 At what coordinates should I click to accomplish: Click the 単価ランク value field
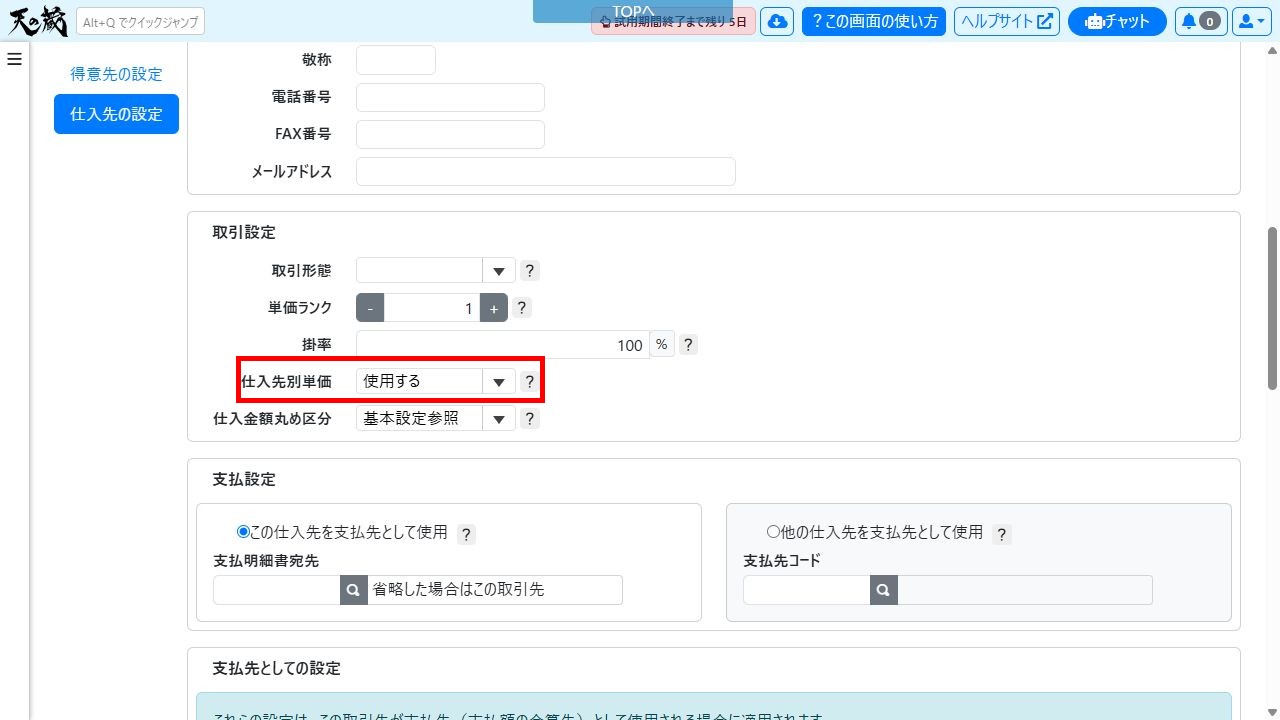point(432,308)
